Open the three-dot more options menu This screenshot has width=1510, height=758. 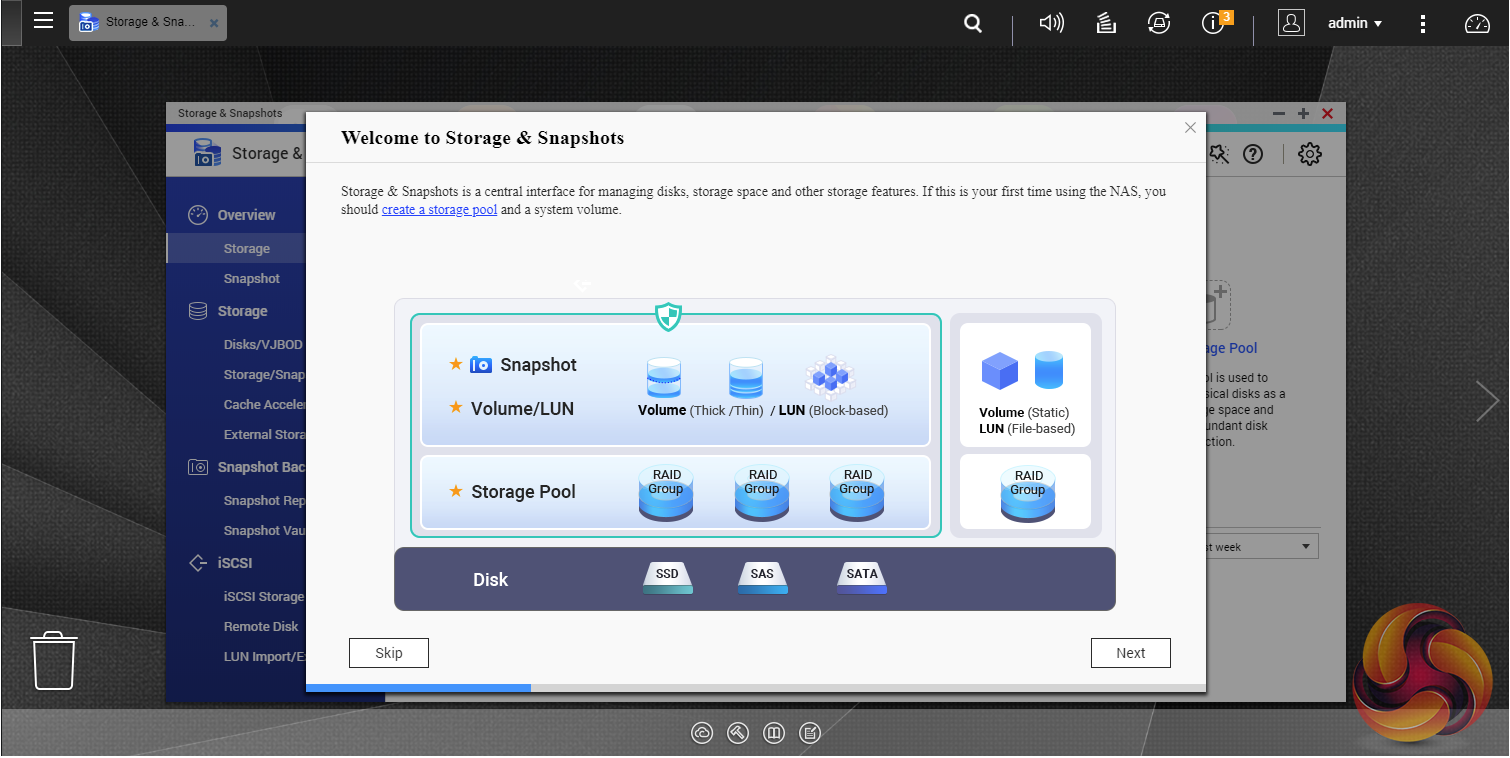1423,23
